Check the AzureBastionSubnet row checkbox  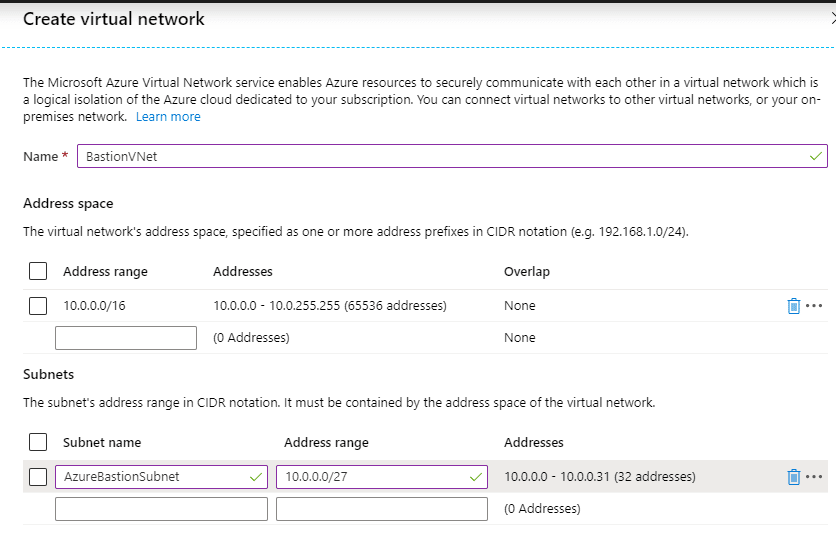pyautogui.click(x=38, y=477)
